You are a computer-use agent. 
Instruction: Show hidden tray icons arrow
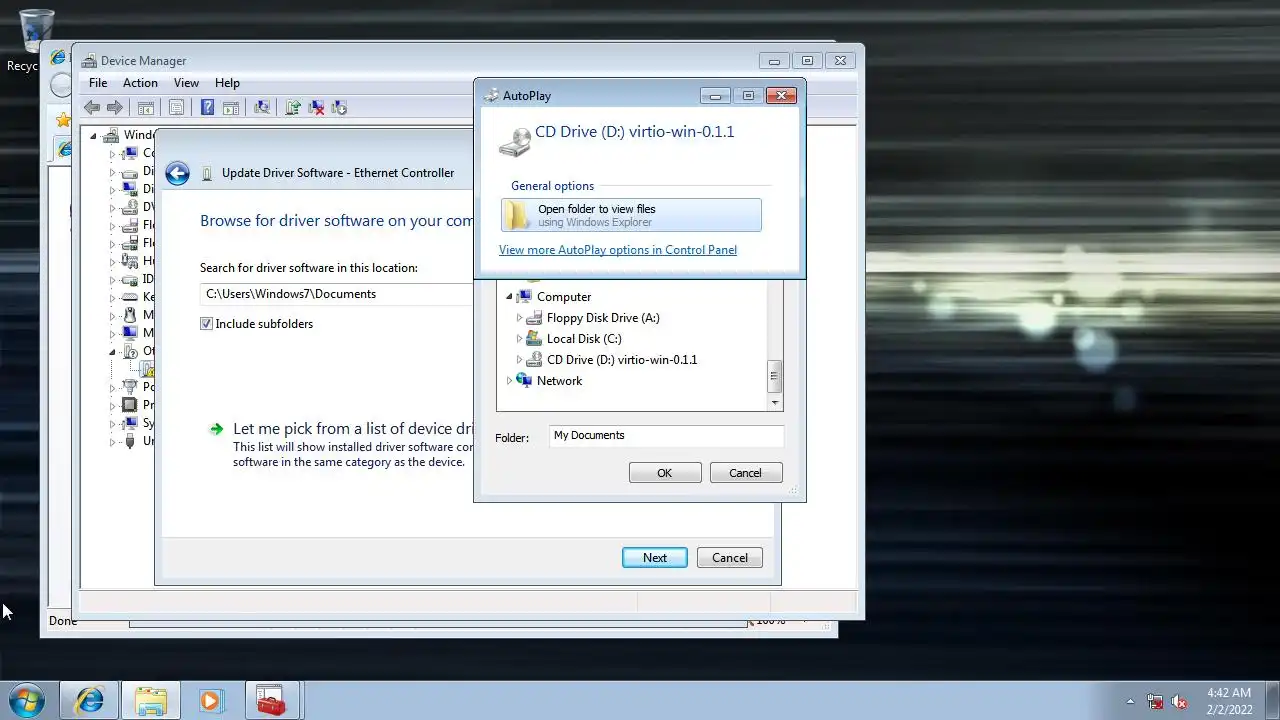point(1131,701)
